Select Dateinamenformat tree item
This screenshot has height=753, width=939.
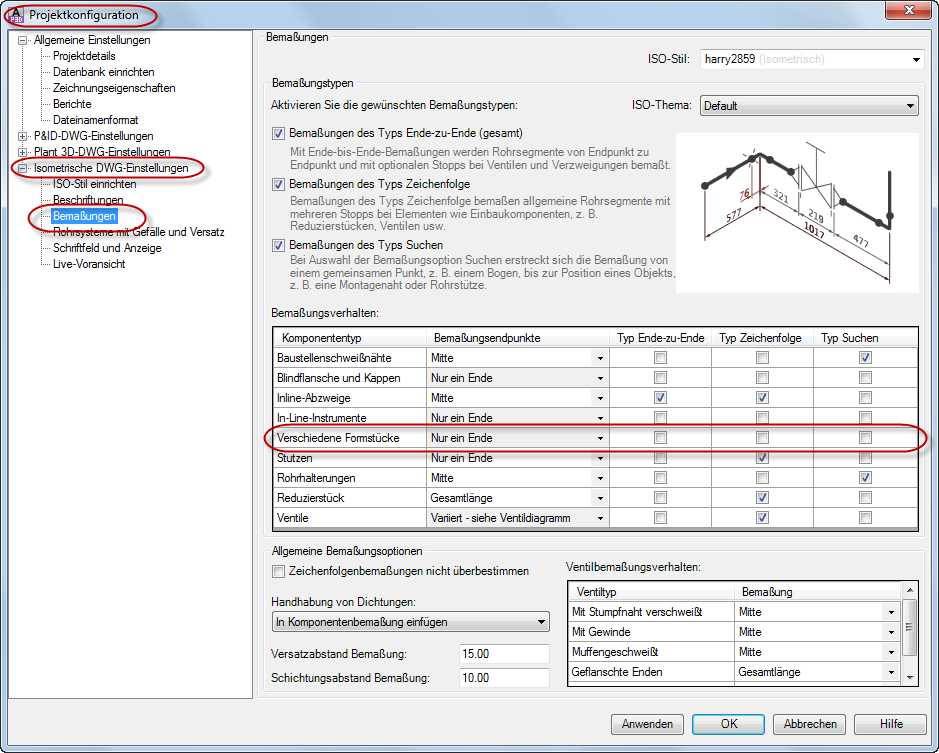[95, 120]
